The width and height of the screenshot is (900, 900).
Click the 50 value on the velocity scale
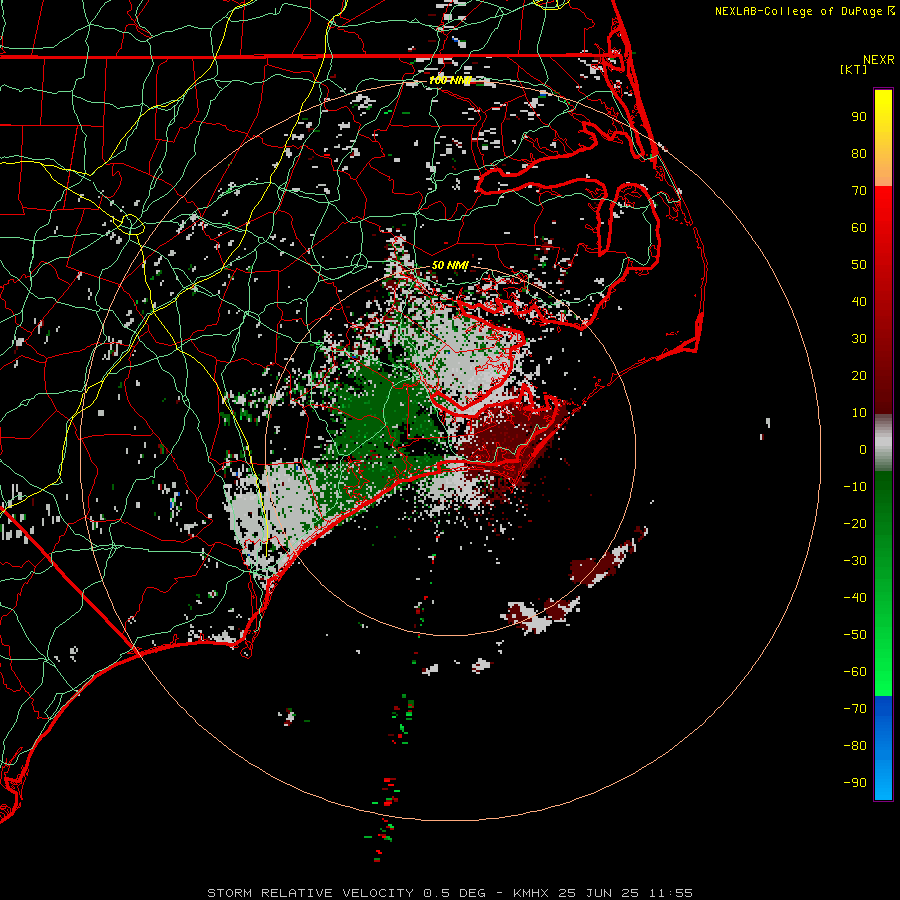[859, 265]
